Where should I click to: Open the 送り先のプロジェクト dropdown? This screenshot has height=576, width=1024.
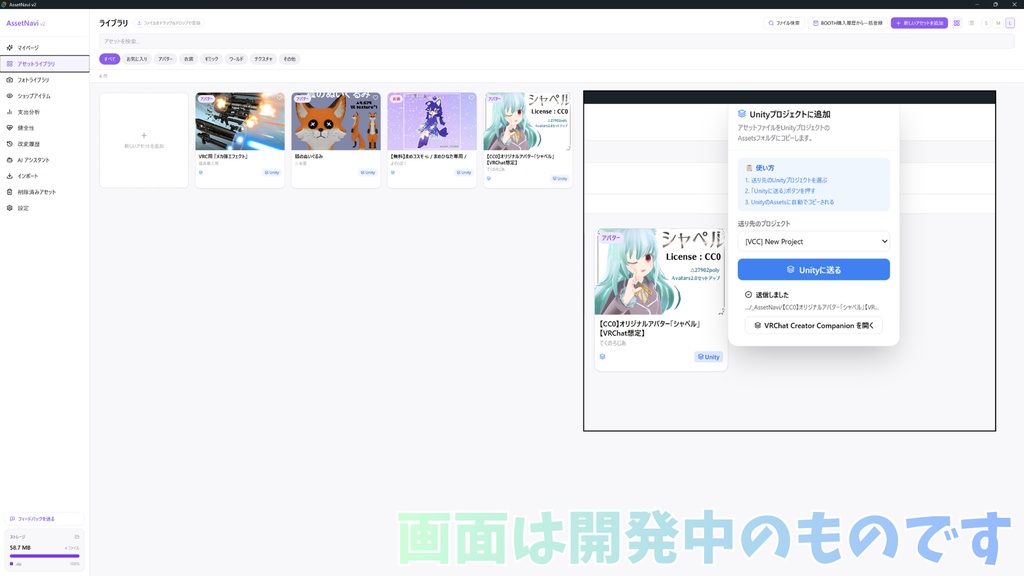(813, 241)
